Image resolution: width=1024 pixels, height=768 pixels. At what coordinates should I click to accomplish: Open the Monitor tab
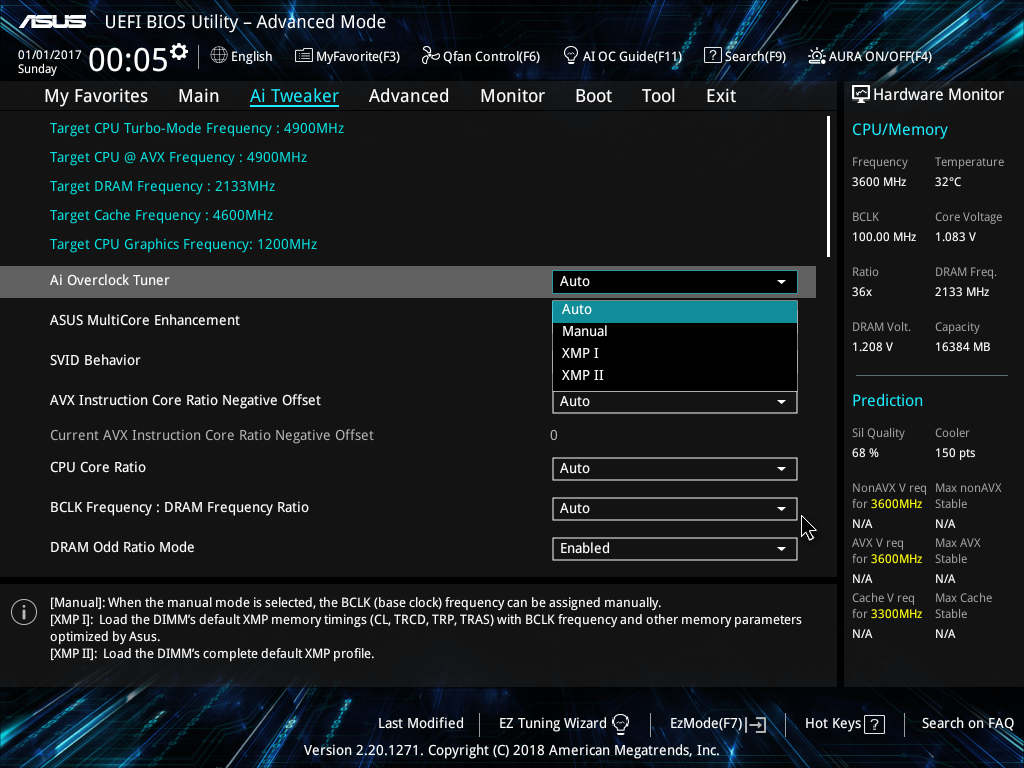[512, 96]
